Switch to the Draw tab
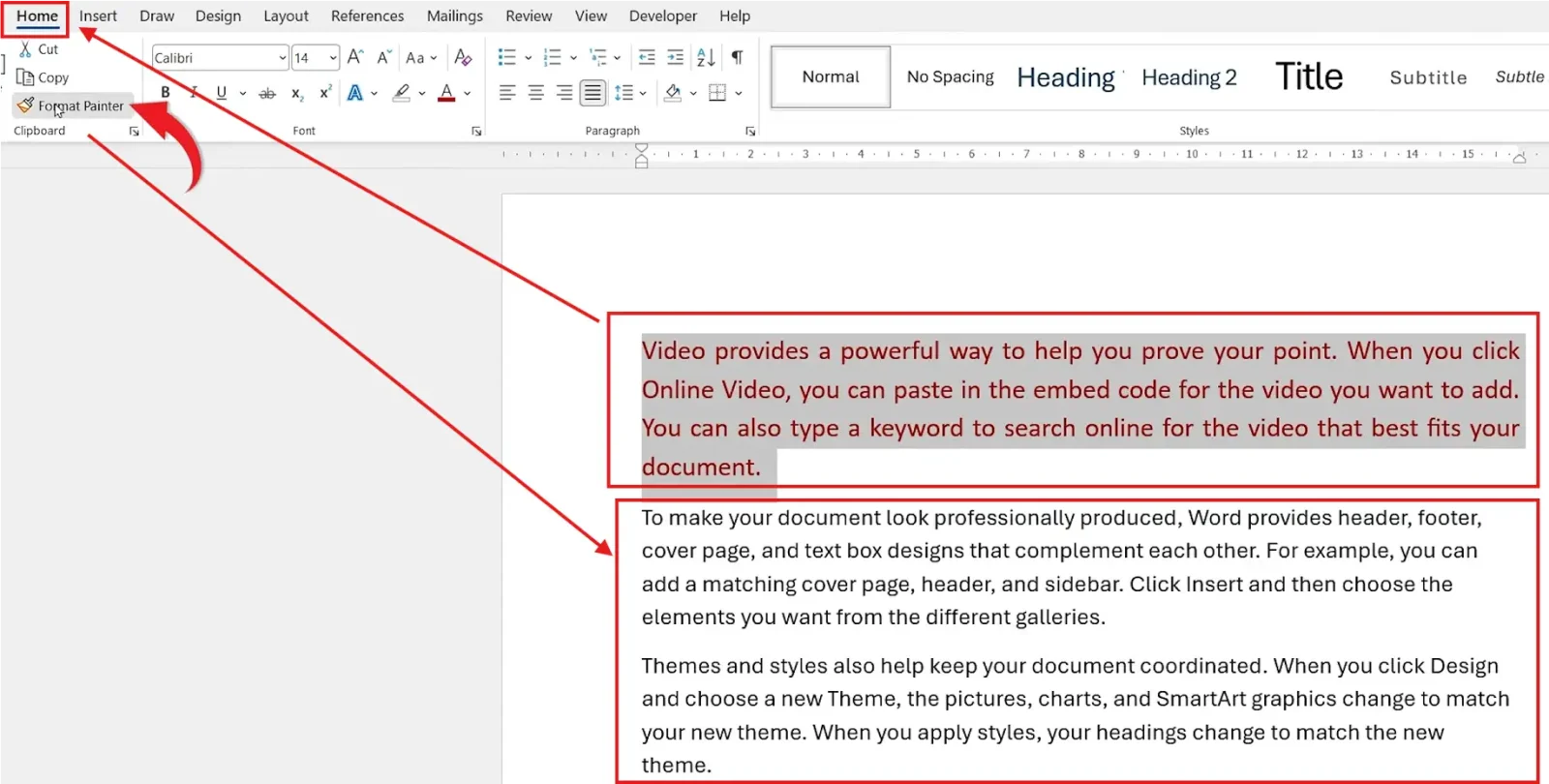 157,15
